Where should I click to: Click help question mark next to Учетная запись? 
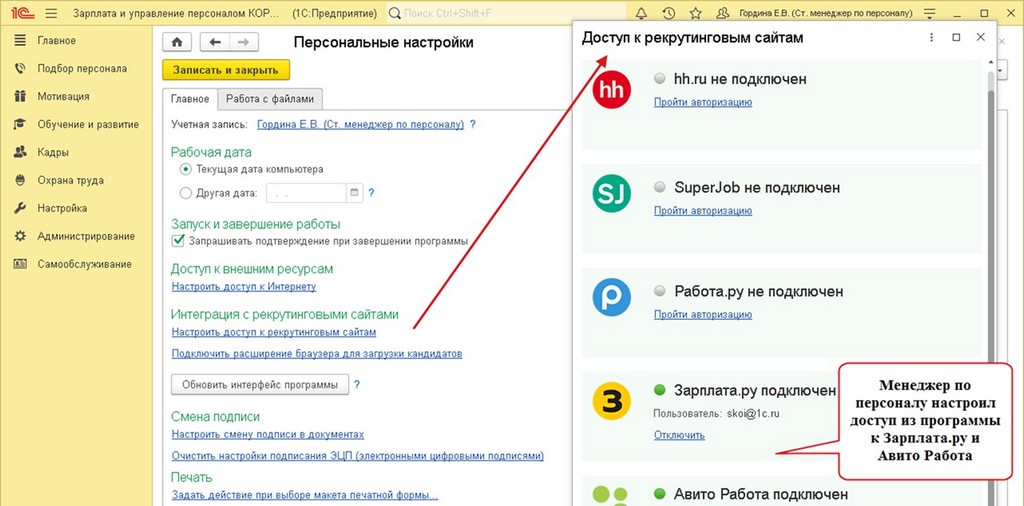(x=473, y=124)
